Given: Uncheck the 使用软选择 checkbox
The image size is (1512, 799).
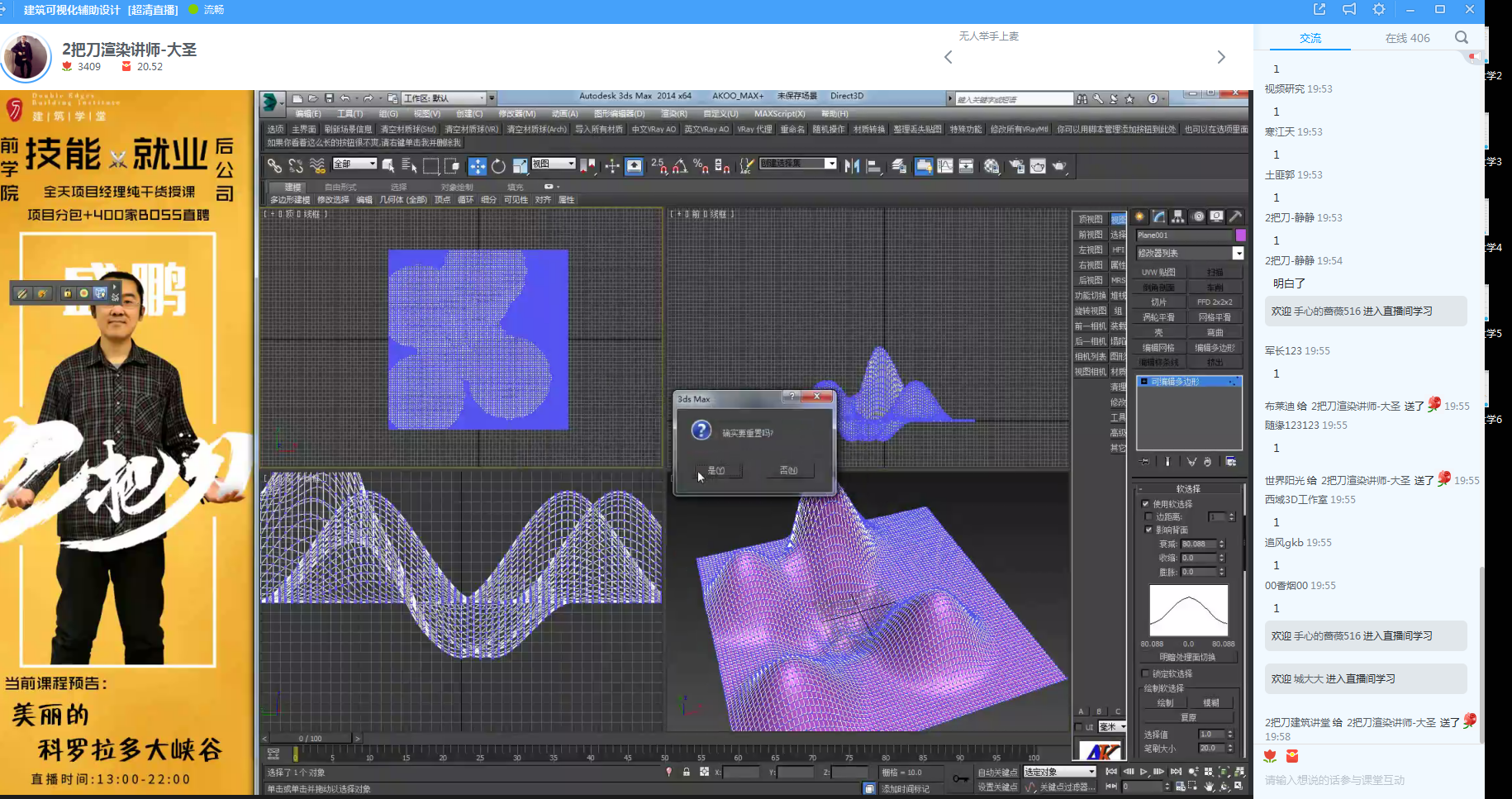Looking at the screenshot, I should [x=1146, y=503].
